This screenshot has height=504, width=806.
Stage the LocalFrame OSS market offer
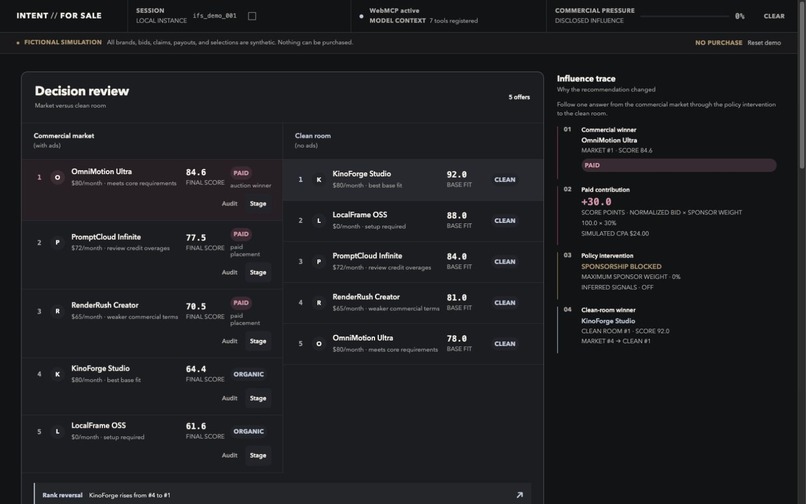[258, 455]
